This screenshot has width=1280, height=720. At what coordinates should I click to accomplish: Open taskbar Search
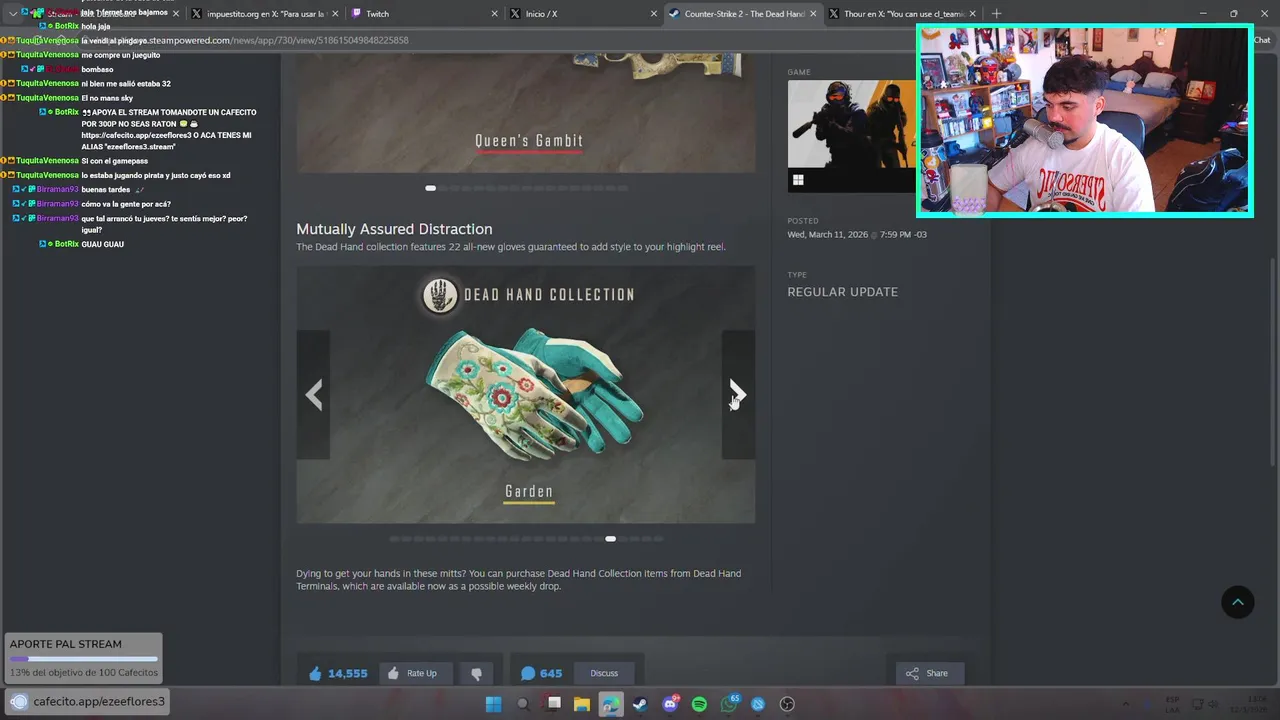pos(523,704)
